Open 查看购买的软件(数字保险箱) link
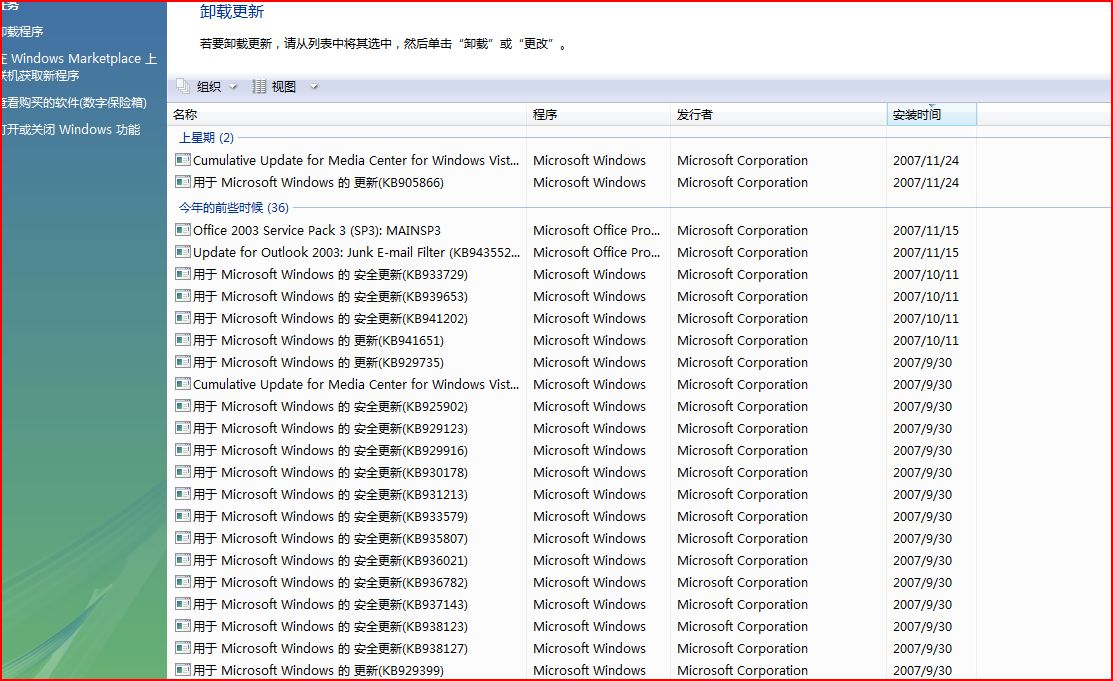Image resolution: width=1113 pixels, height=681 pixels. click(x=74, y=103)
